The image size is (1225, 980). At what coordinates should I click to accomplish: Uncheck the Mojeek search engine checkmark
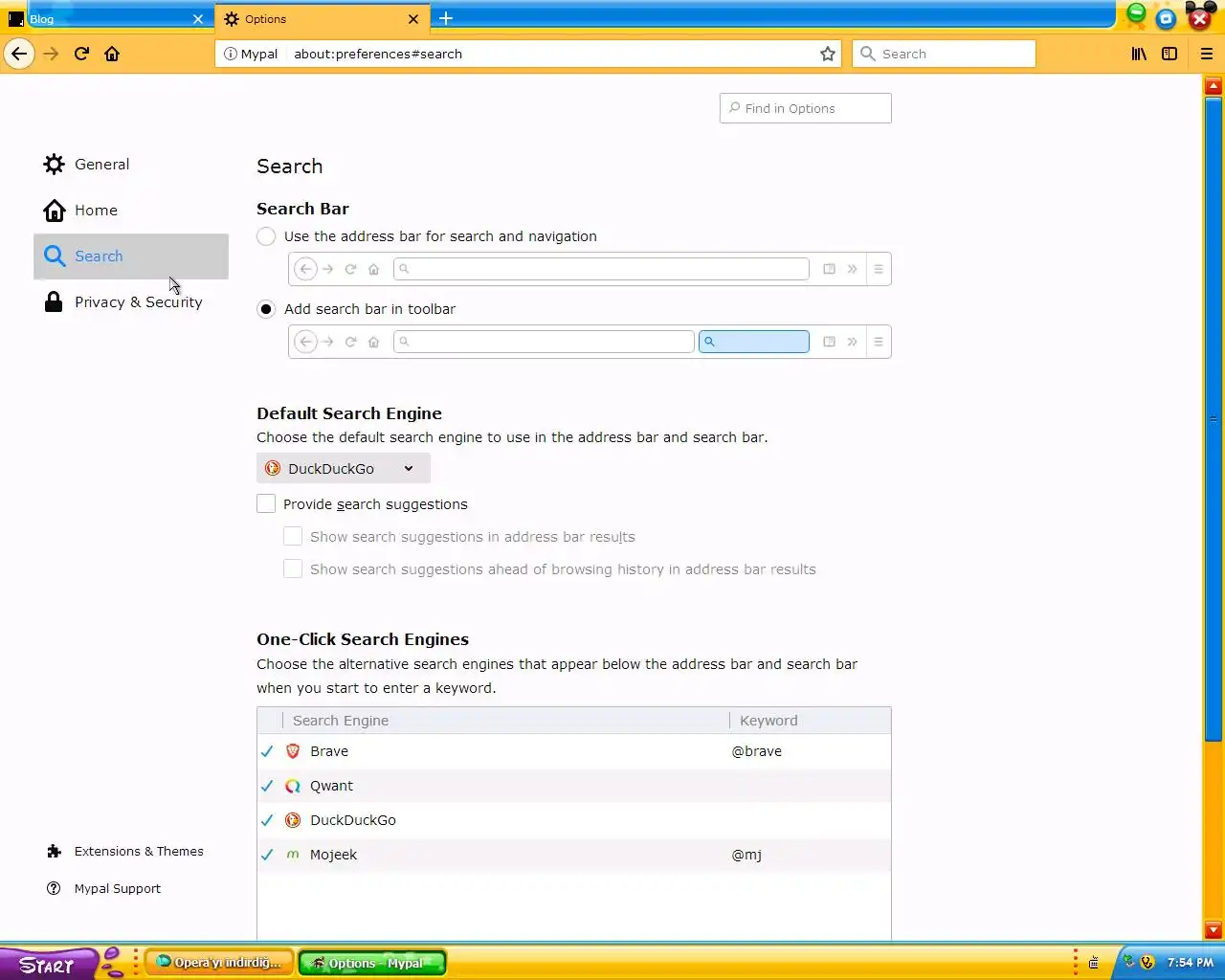(x=267, y=855)
